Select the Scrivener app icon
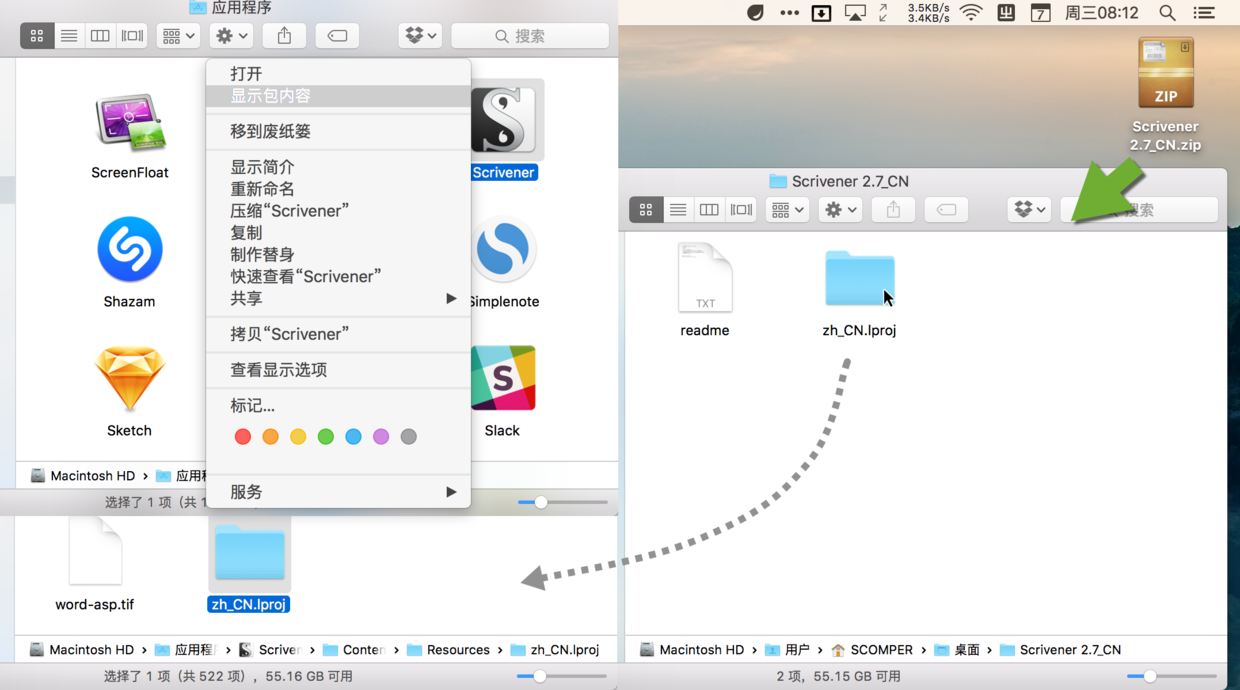Screen dimensions: 1240x690 [503, 120]
